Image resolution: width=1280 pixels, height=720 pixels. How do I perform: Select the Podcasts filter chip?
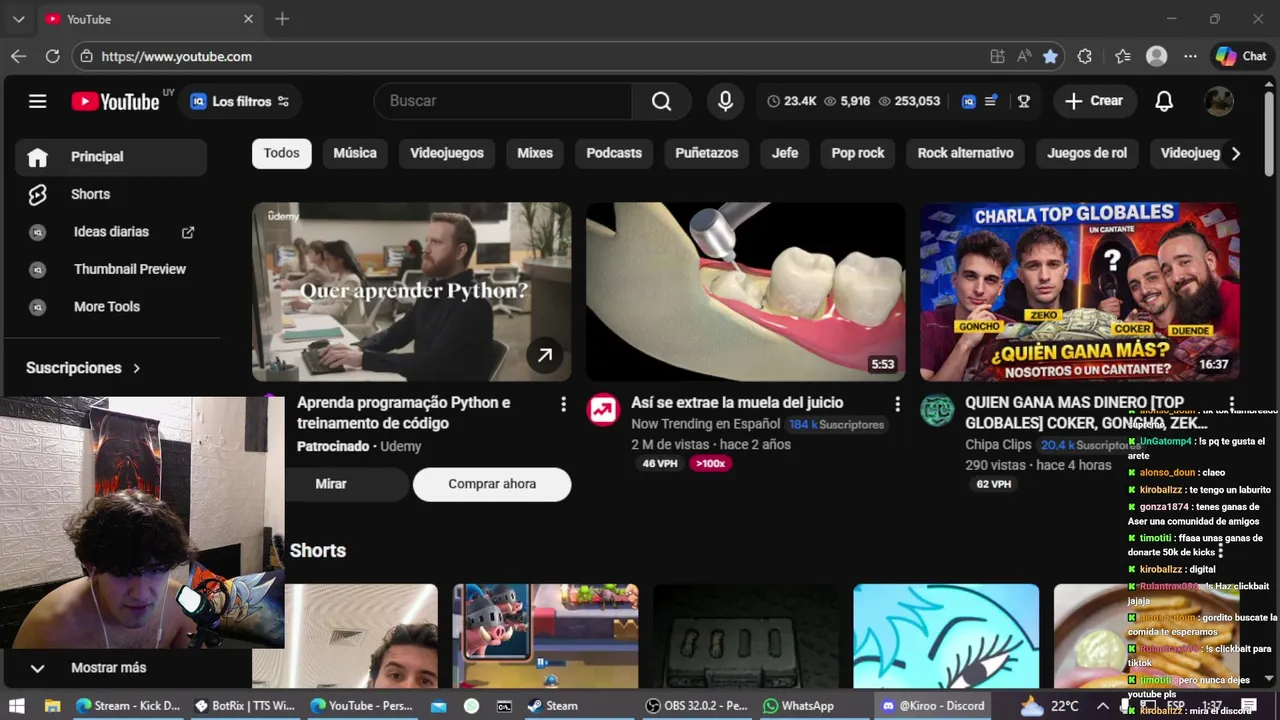click(x=614, y=153)
